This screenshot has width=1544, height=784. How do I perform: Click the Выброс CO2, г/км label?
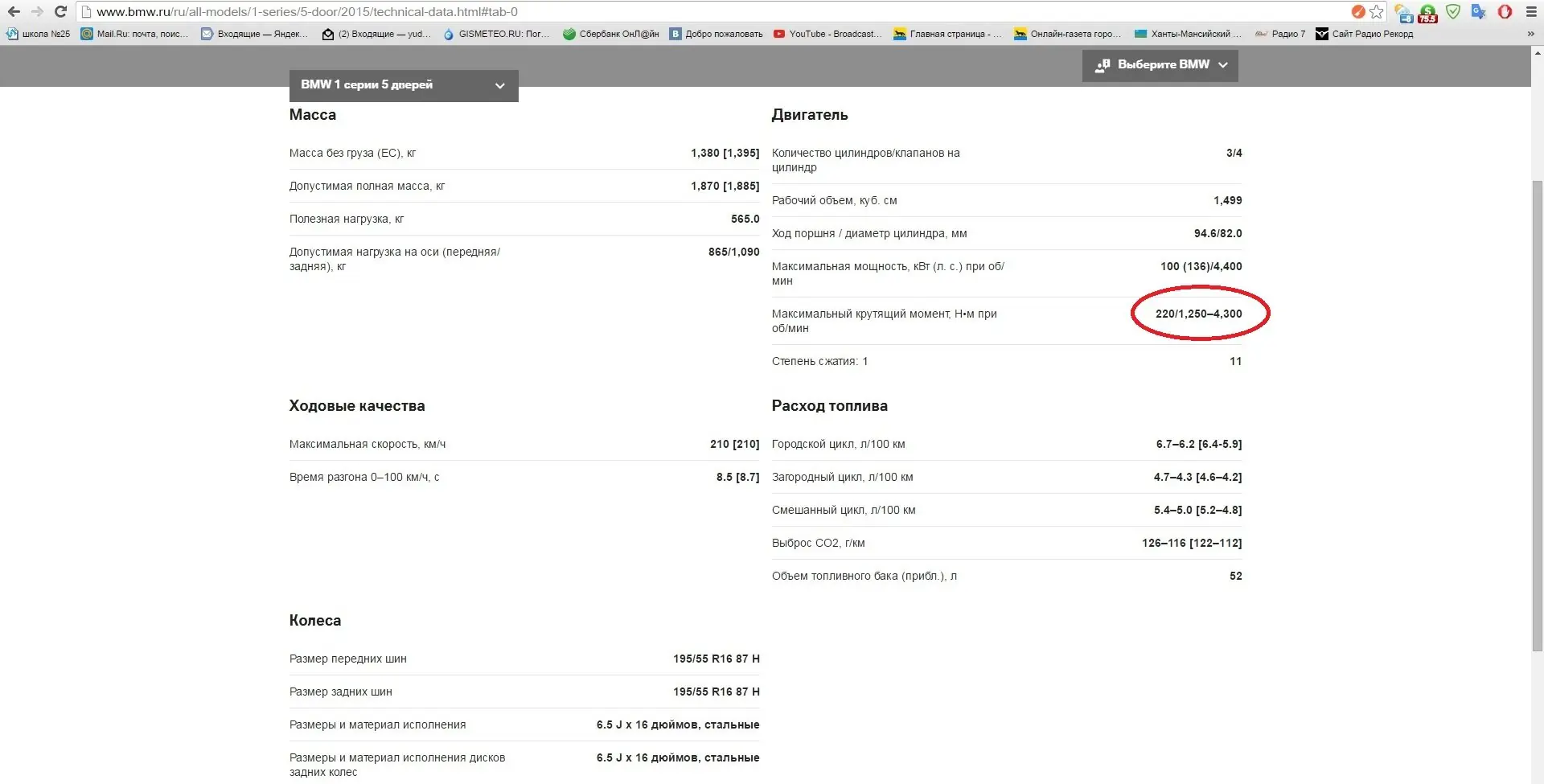coord(819,543)
